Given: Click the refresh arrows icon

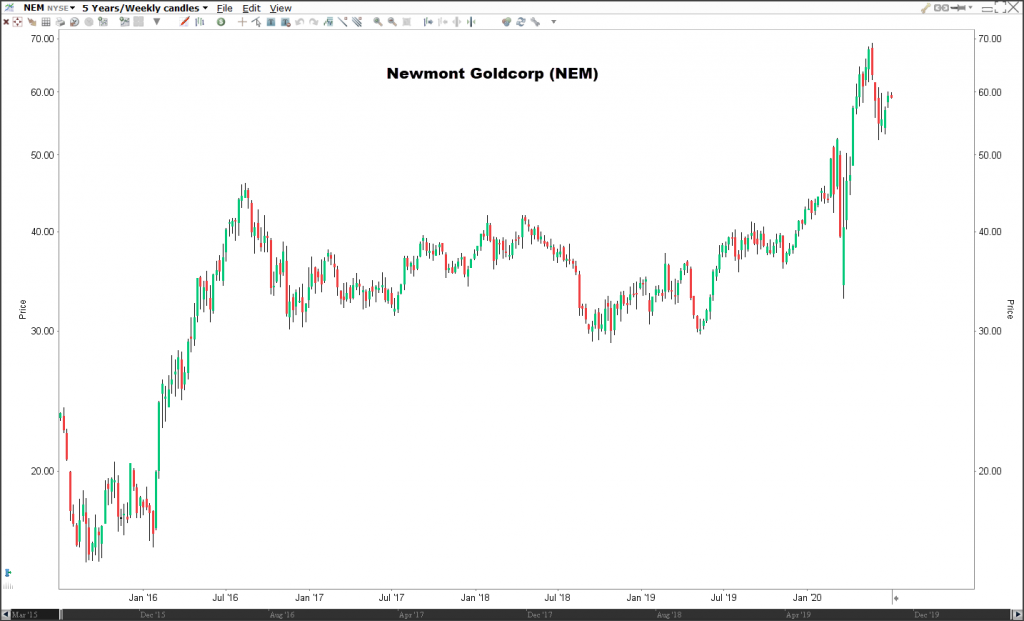Looking at the screenshot, I should pos(520,22).
